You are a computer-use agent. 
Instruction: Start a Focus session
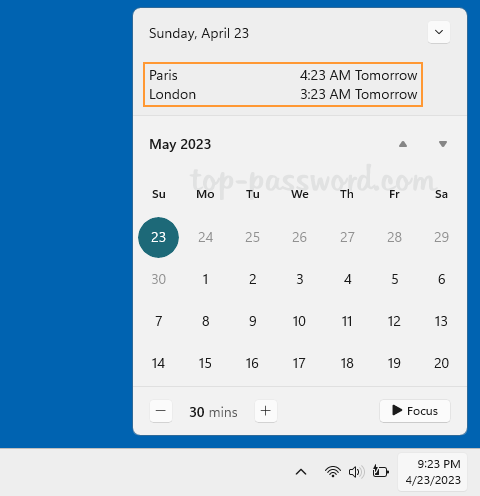click(415, 411)
